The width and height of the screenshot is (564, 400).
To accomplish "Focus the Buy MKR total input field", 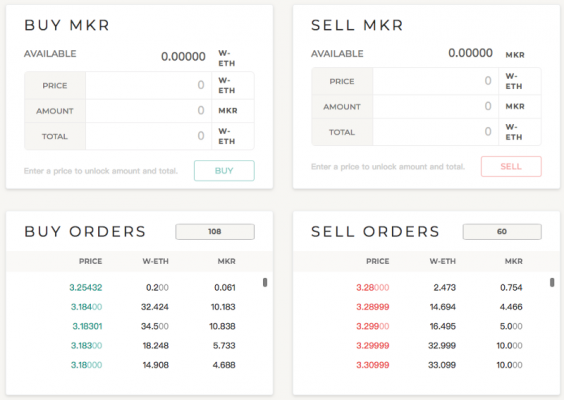I will pyautogui.click(x=148, y=136).
